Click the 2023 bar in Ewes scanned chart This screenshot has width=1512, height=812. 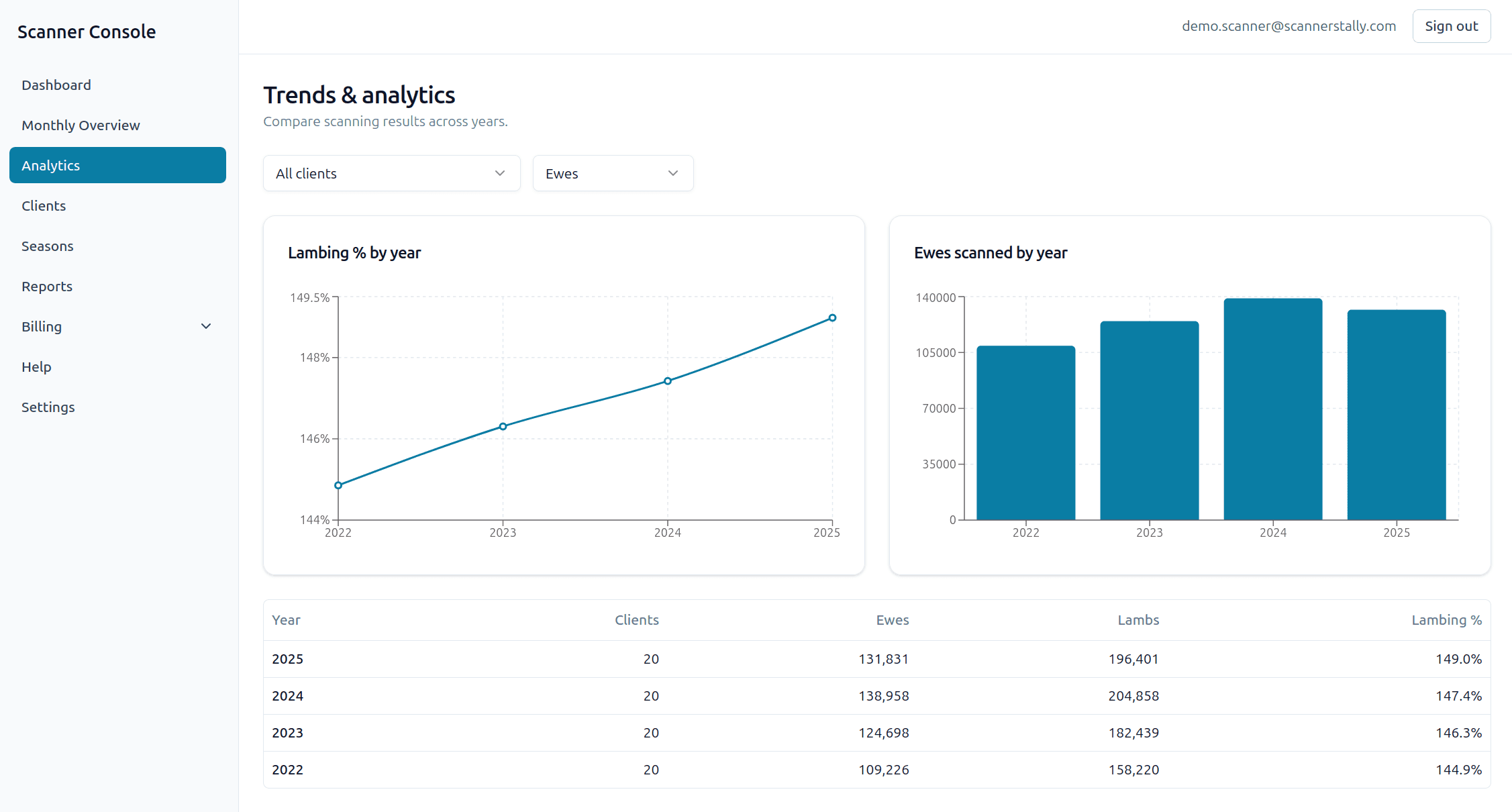(1150, 421)
